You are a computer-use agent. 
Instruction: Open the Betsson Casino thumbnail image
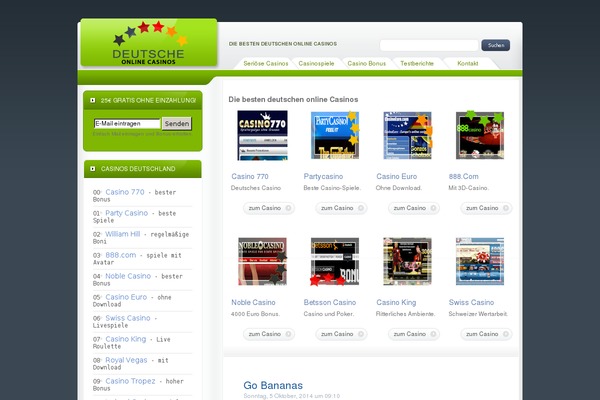[335, 261]
